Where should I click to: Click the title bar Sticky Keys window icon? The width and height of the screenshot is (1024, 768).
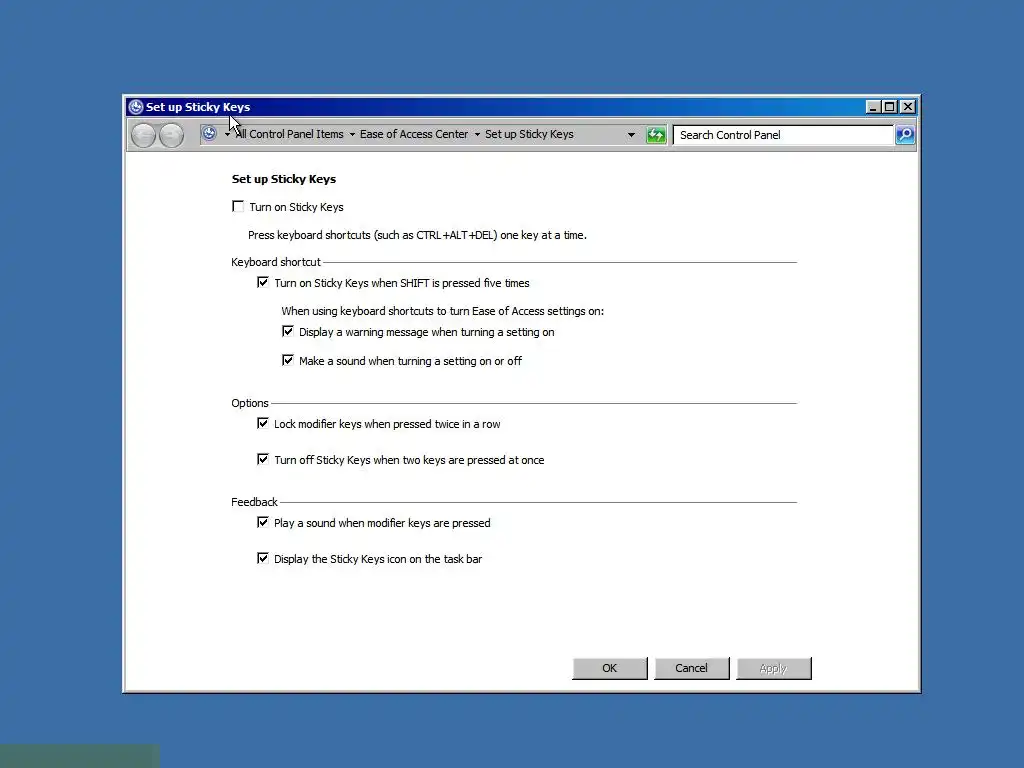(x=136, y=107)
